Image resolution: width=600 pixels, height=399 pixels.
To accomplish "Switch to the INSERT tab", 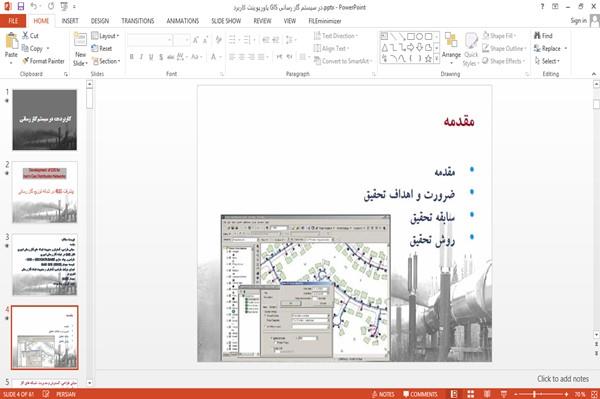I will 70,21.
